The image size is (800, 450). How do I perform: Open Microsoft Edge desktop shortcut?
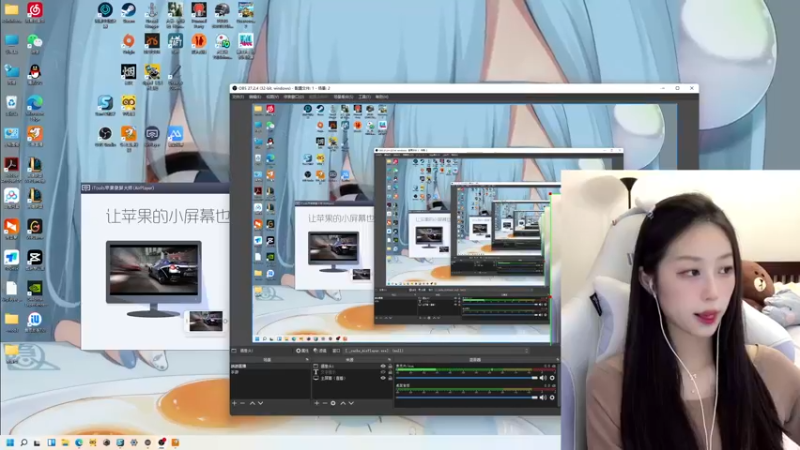tap(35, 103)
